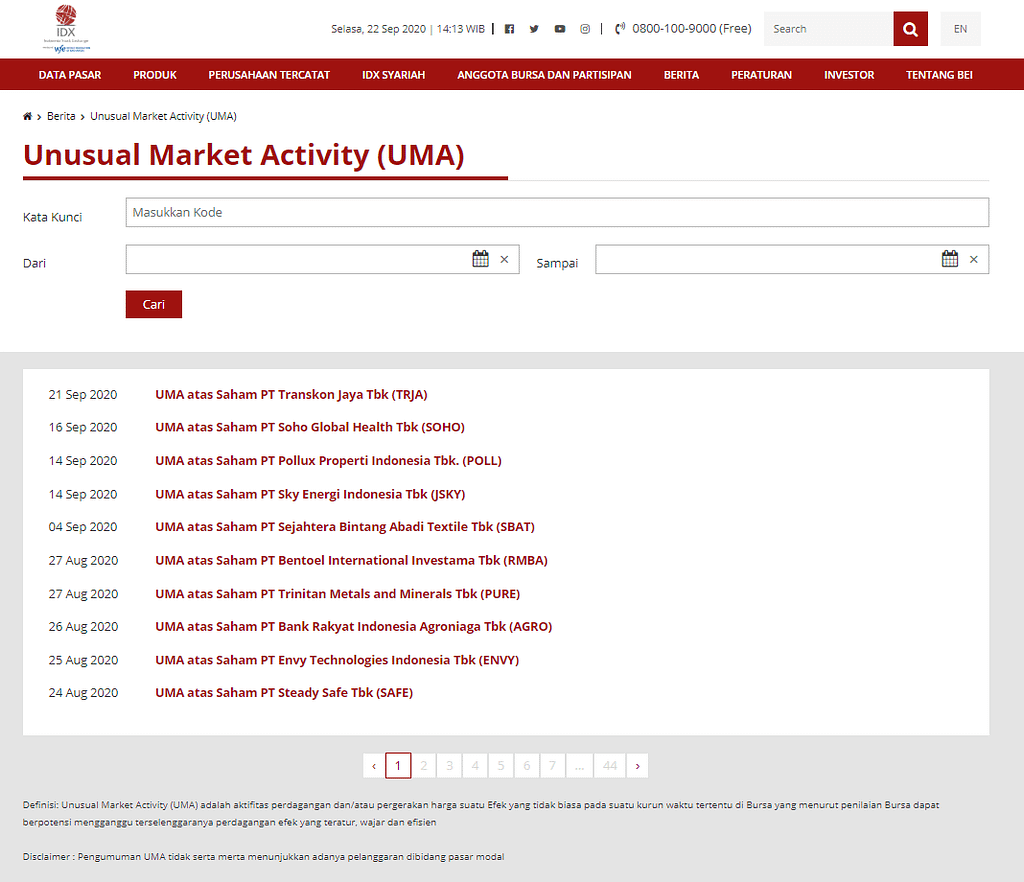Open UMA Transkon Jaya Tbk (TRJA) link

(291, 394)
